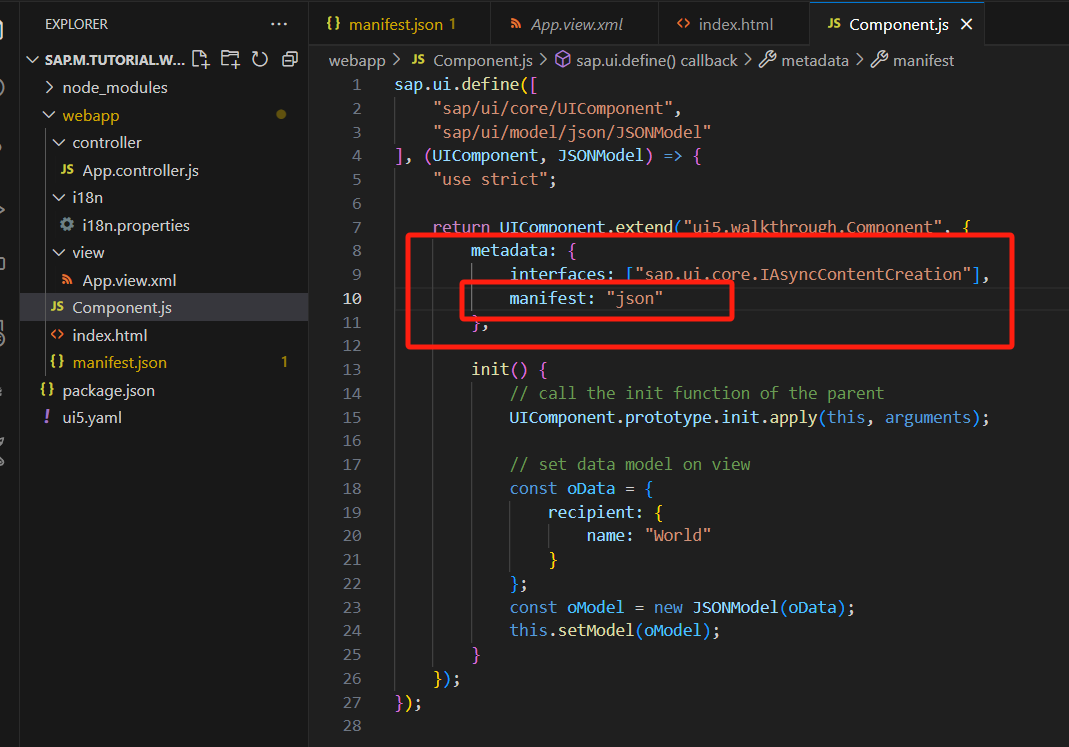This screenshot has height=747, width=1069.
Task: Collapse all folders in Explorer
Action: coord(290,59)
